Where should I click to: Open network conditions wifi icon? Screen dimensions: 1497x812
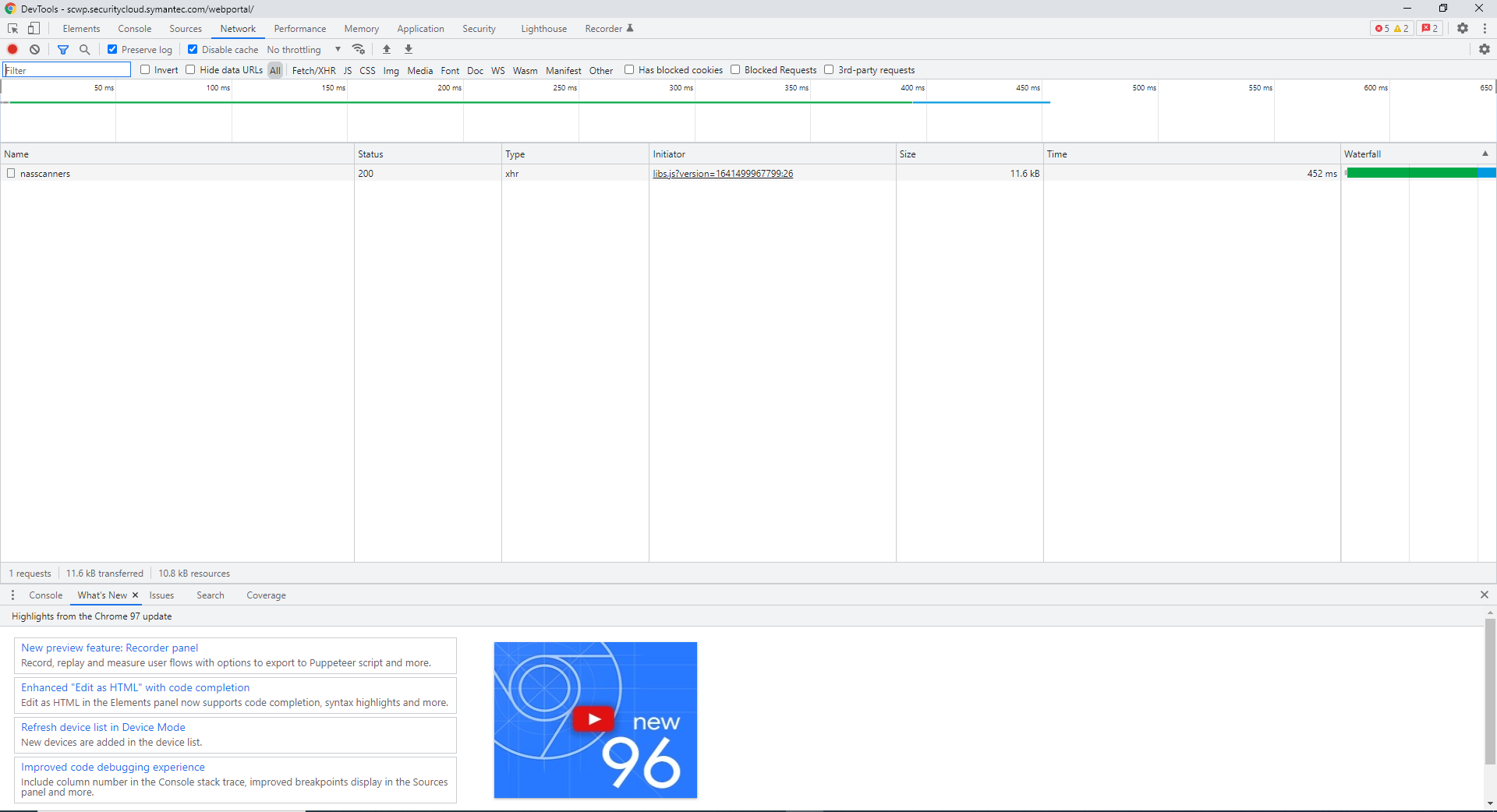point(359,49)
